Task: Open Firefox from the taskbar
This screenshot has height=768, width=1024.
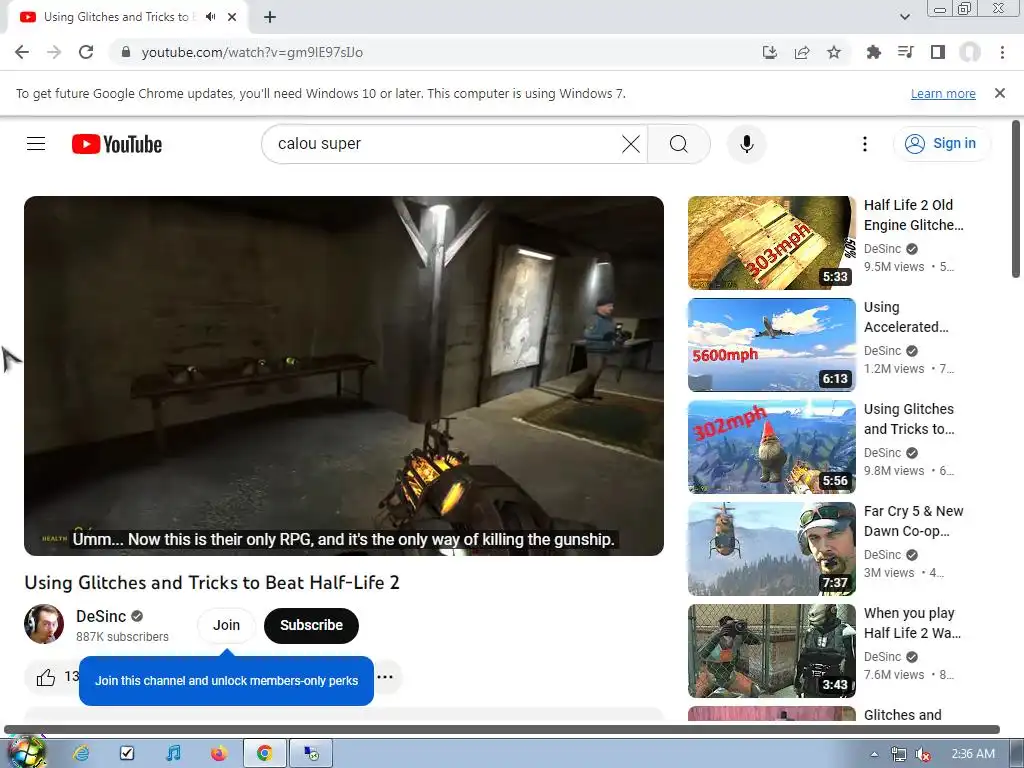Action: (219, 753)
